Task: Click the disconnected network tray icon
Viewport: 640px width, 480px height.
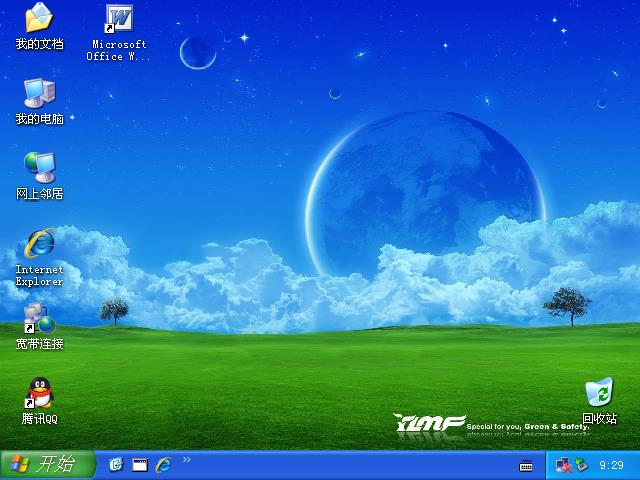Action: click(x=563, y=465)
